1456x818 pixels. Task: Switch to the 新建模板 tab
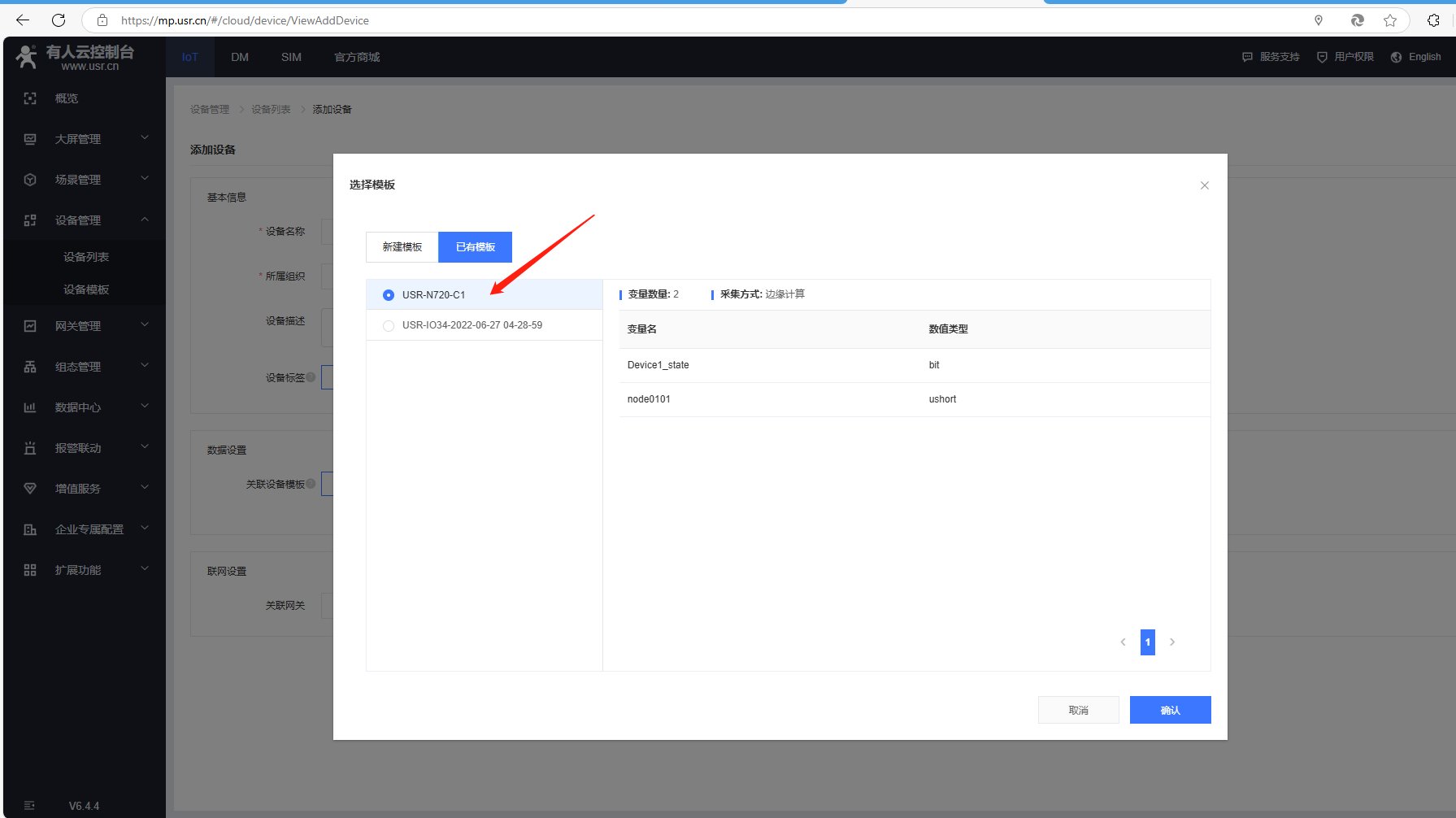(402, 247)
